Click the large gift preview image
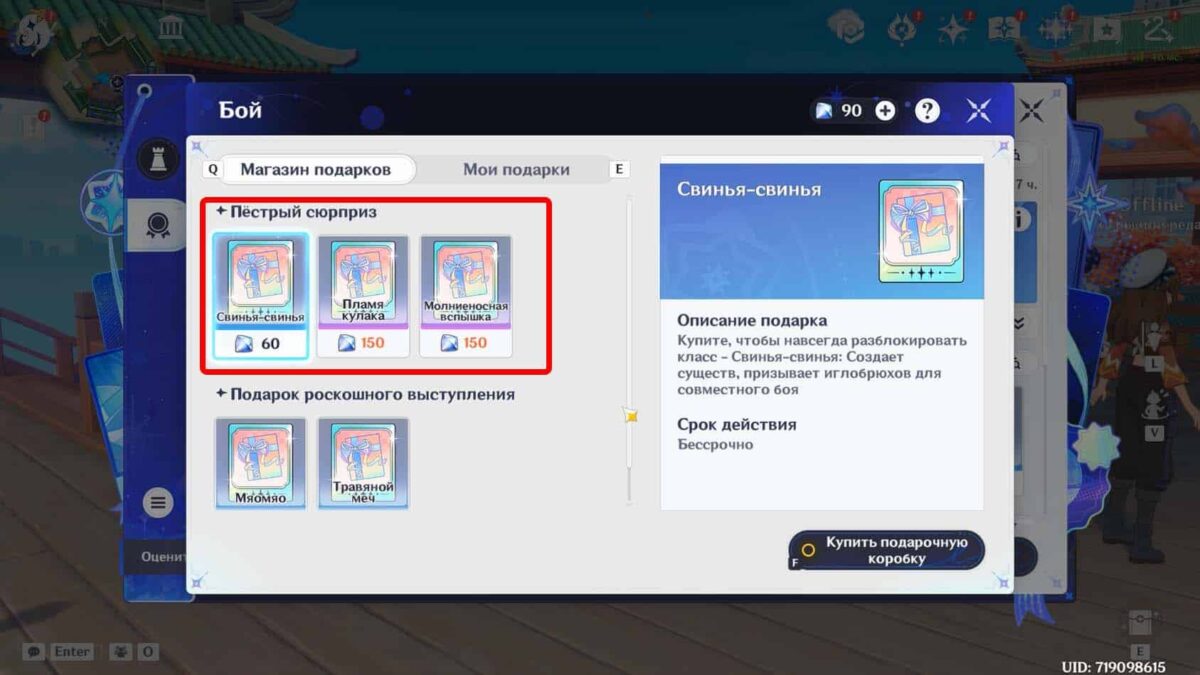The image size is (1200, 675). [x=920, y=231]
